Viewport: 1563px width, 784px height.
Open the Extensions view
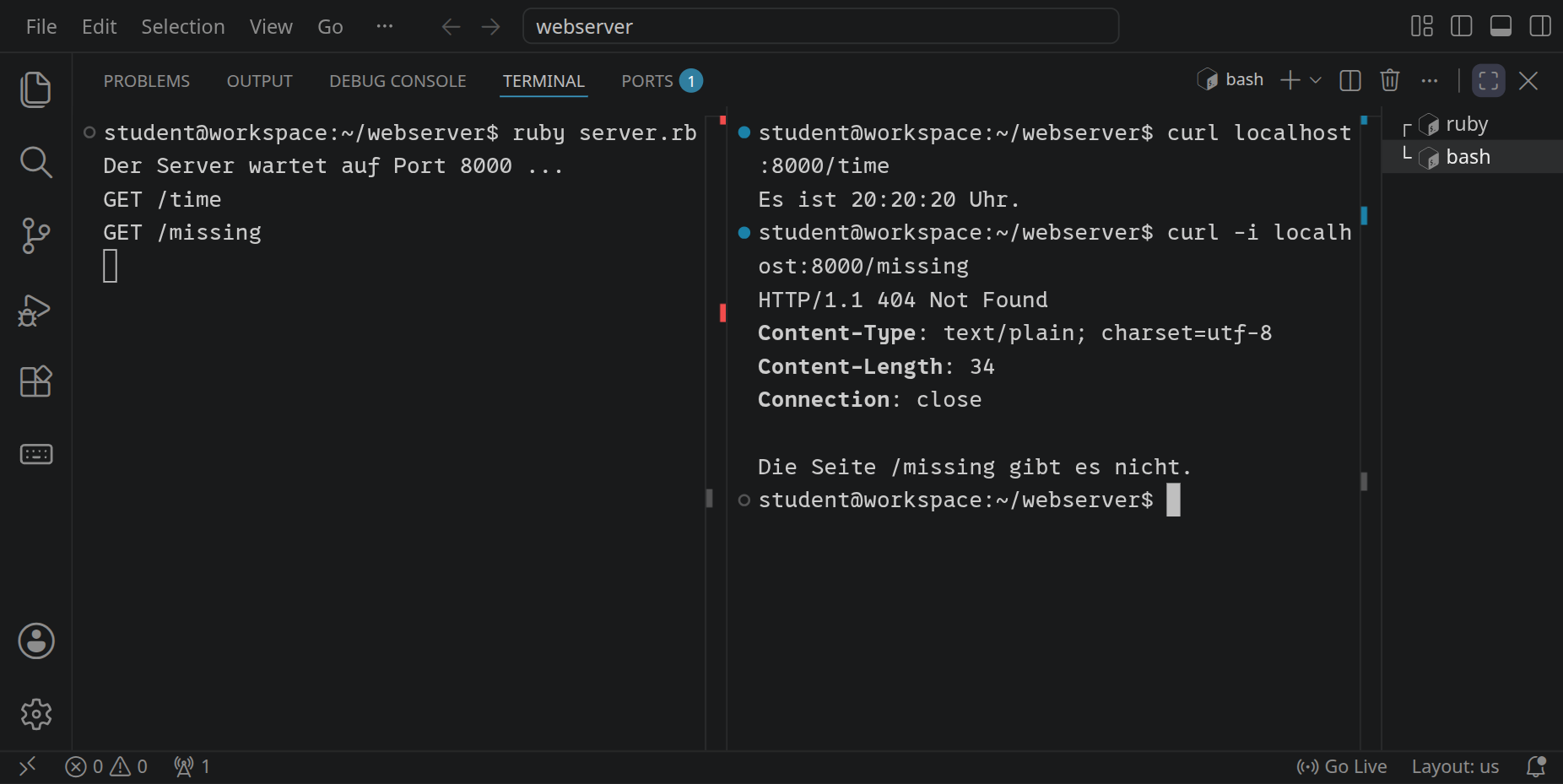[x=35, y=381]
